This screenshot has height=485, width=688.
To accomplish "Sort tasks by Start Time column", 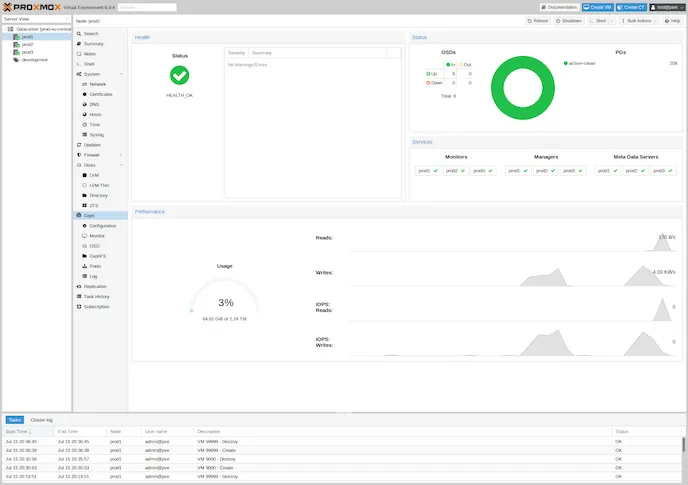I will pos(29,432).
